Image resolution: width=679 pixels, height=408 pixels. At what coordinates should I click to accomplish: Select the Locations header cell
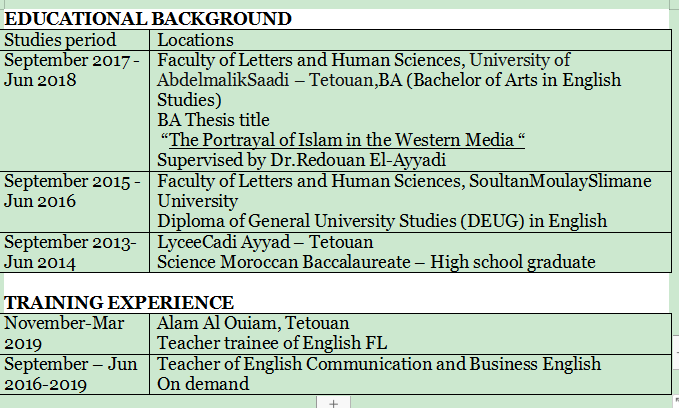[x=196, y=40]
